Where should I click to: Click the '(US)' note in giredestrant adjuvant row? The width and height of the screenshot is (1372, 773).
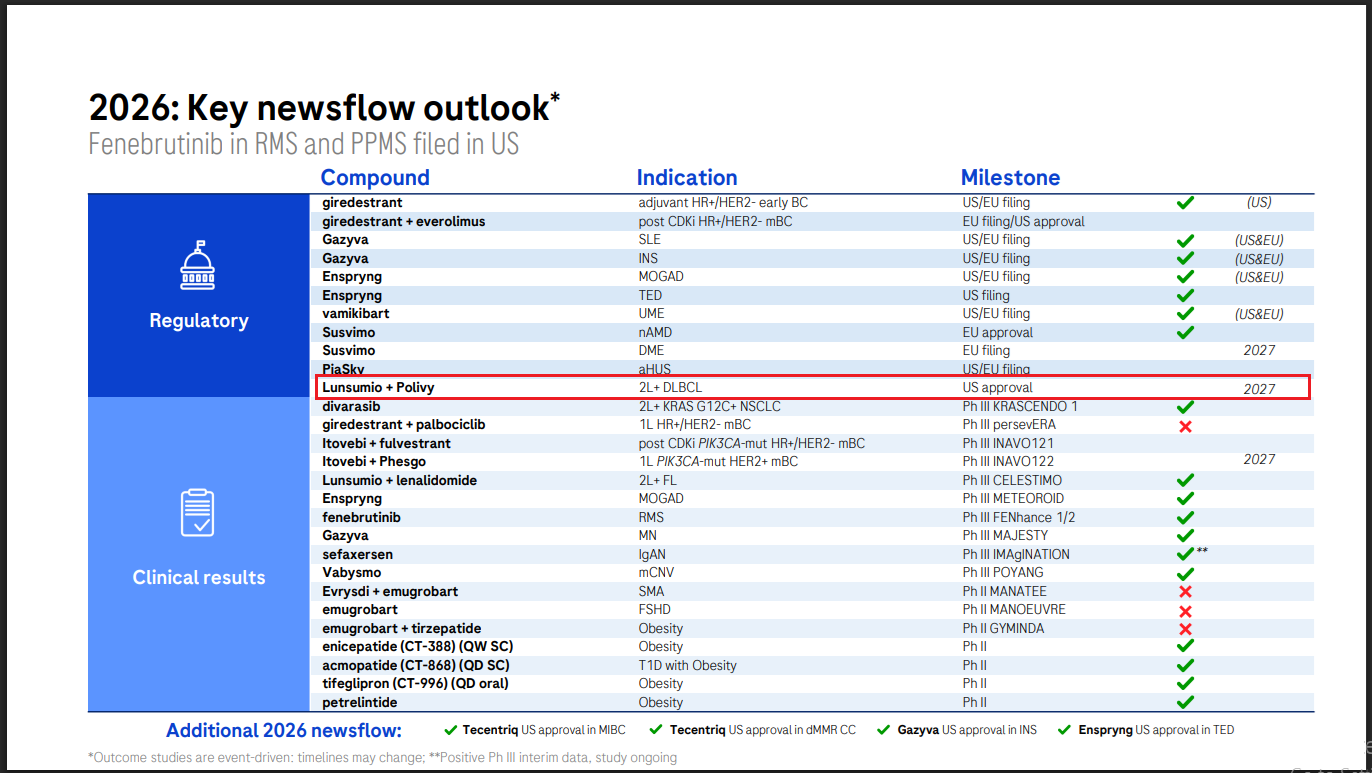(x=1259, y=203)
